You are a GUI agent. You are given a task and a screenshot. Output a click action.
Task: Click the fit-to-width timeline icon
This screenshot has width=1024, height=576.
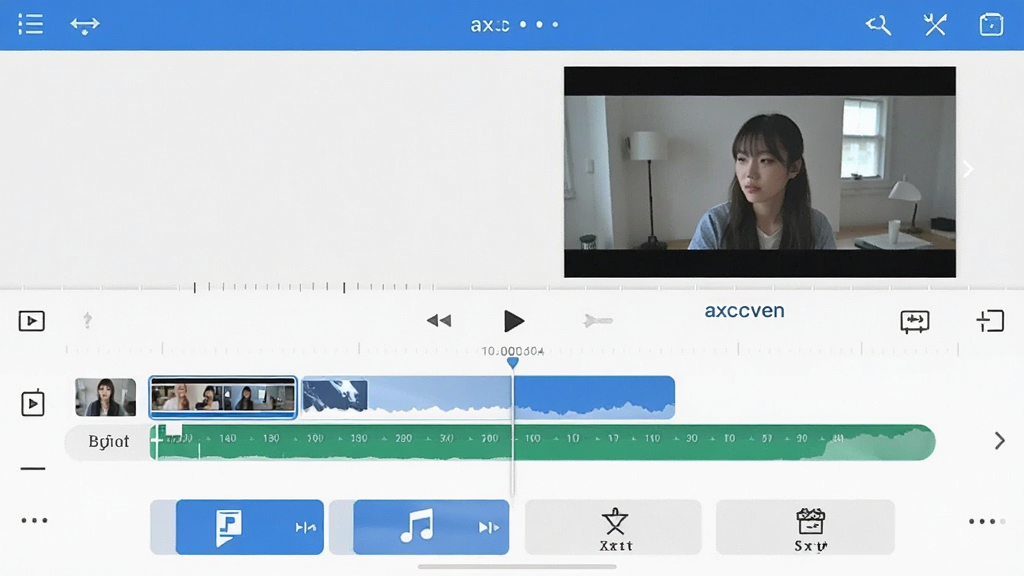pyautogui.click(x=914, y=321)
